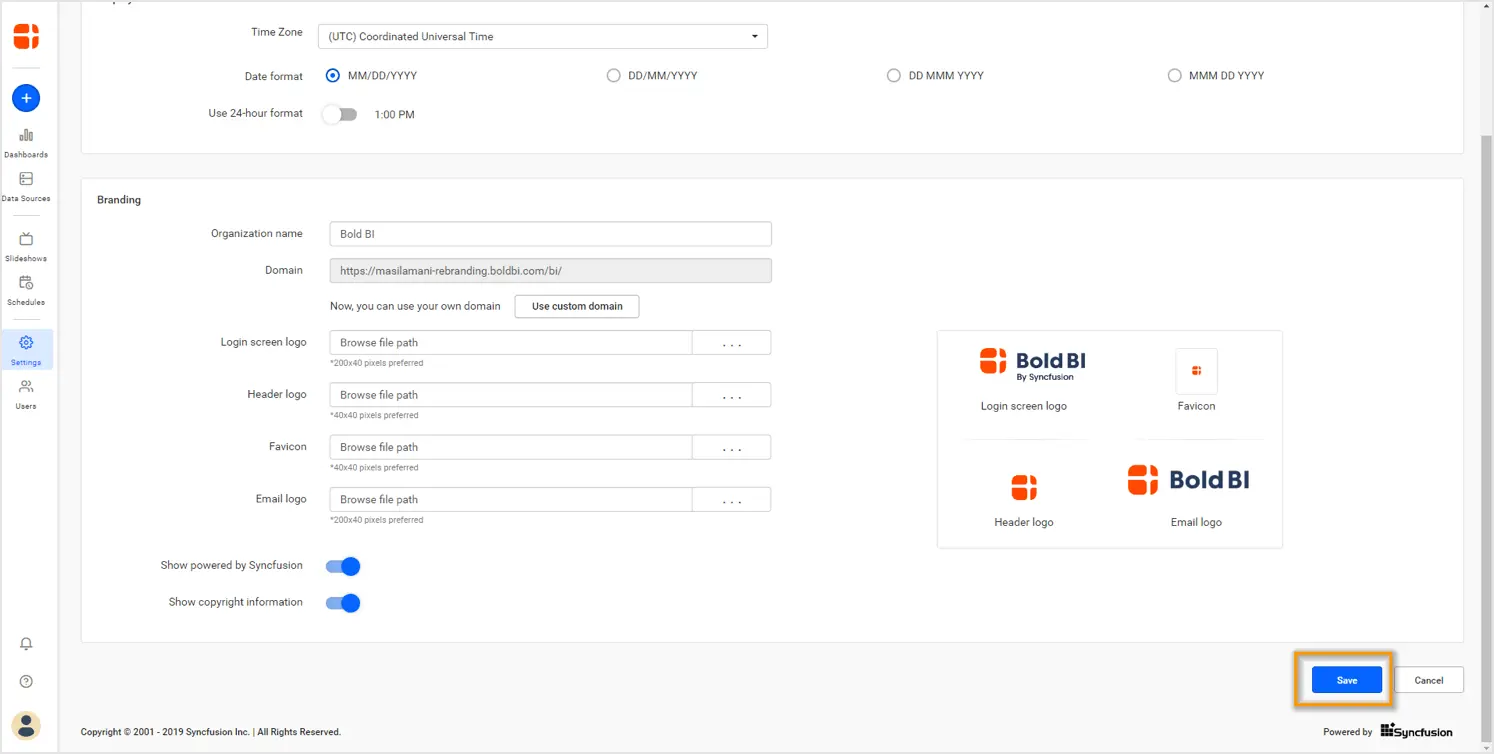The image size is (1494, 754).
Task: Open Data Sources in the sidebar
Action: point(26,186)
